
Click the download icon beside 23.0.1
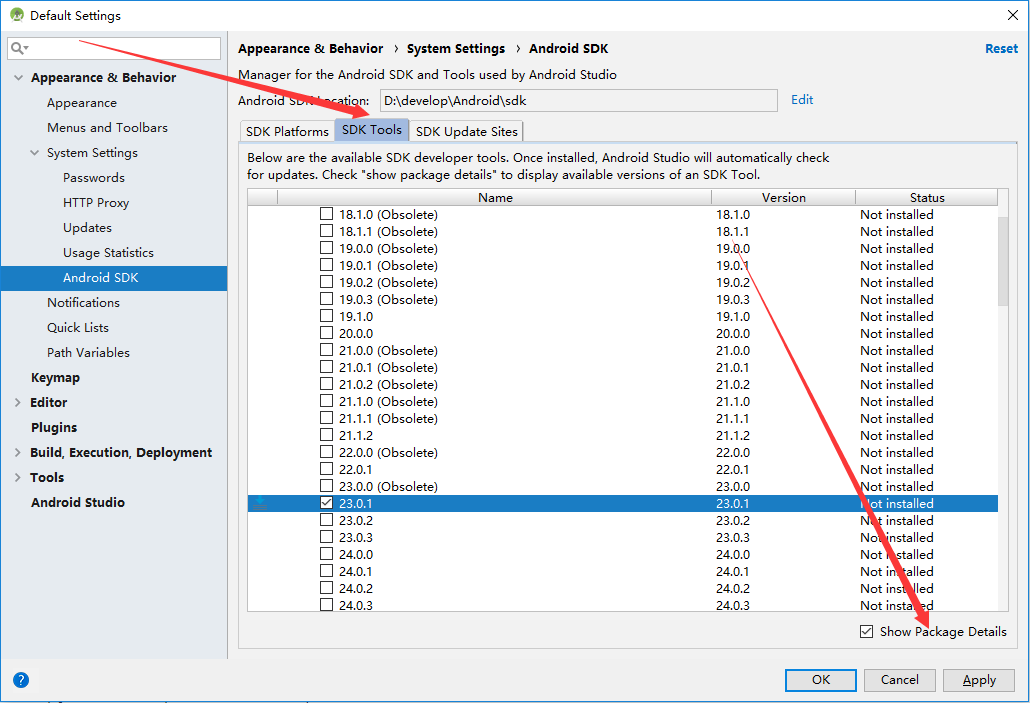(x=261, y=503)
